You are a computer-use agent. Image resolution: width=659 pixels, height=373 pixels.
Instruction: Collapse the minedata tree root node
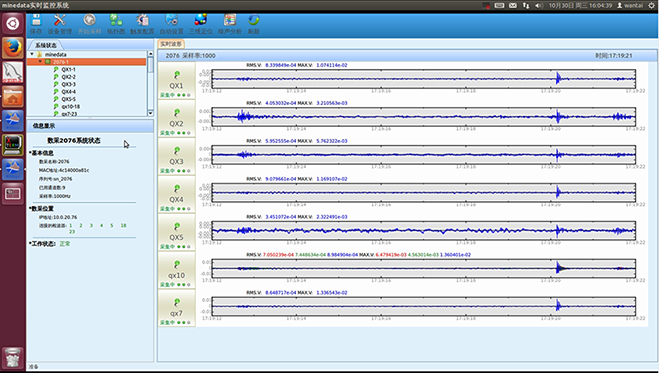point(32,54)
